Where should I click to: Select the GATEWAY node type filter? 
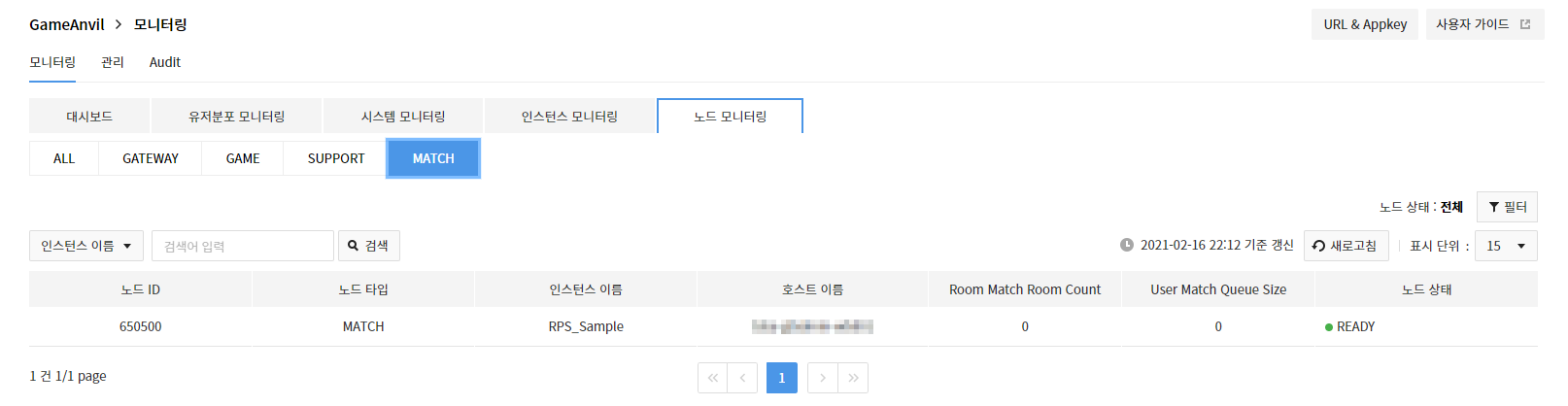coord(151,158)
